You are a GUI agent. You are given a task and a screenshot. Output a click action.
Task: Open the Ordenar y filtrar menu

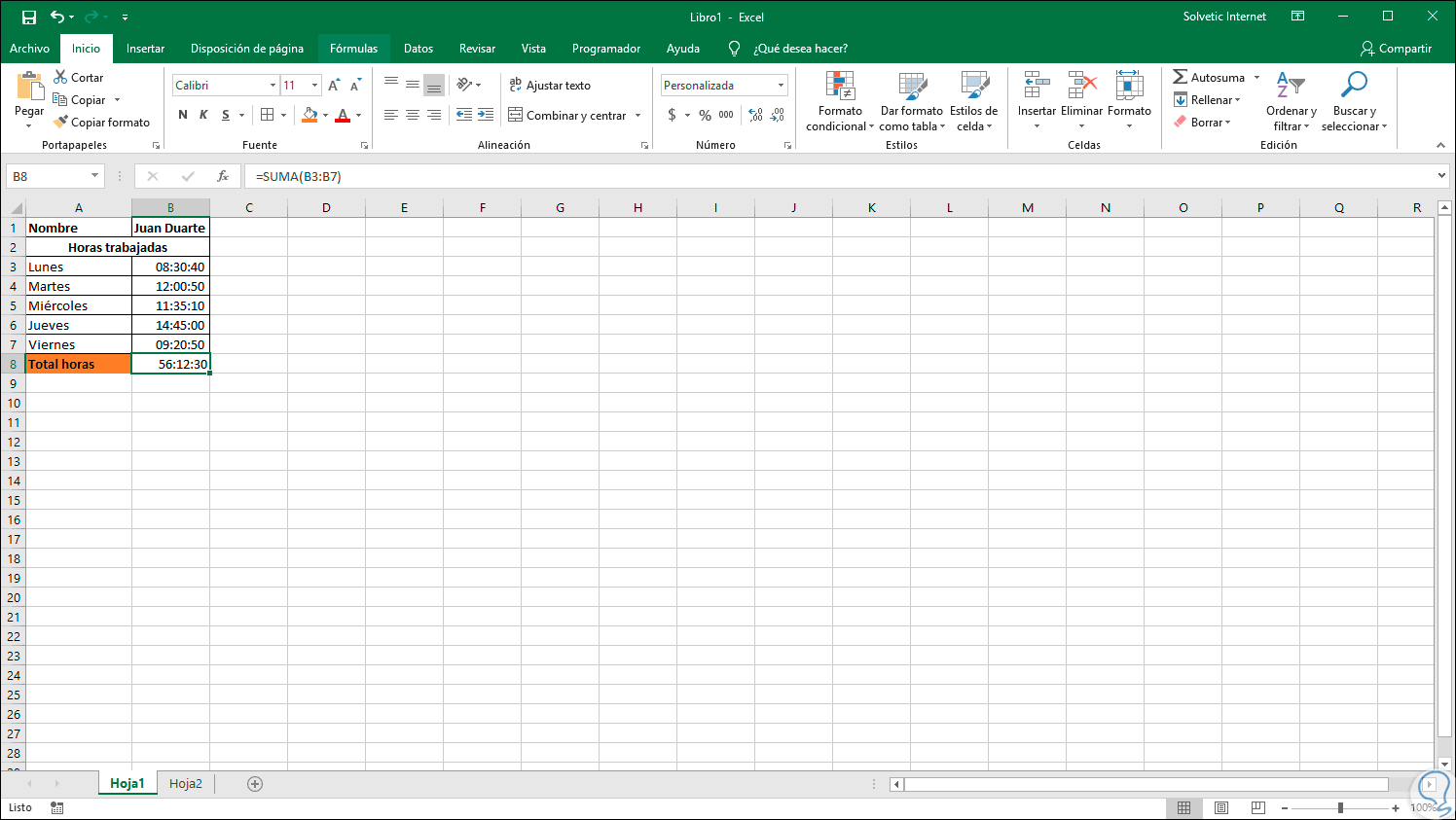(x=1291, y=101)
